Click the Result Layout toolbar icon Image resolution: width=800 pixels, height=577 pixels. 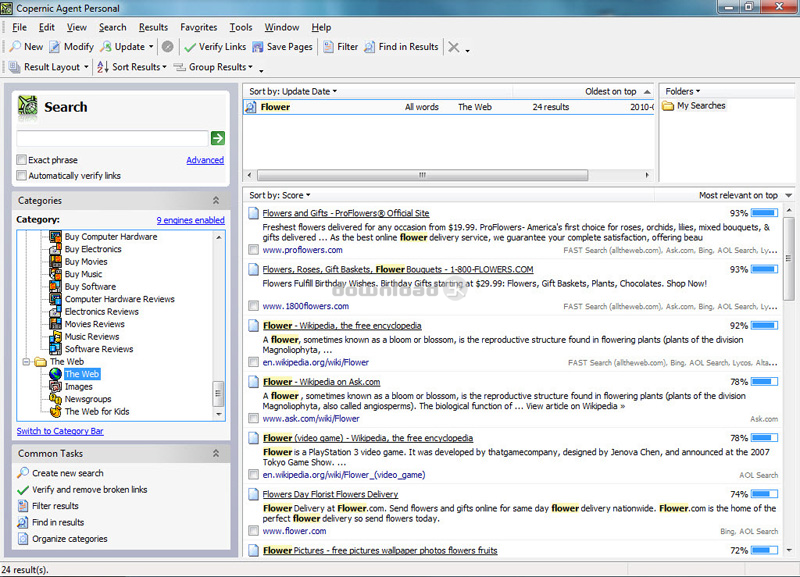point(14,67)
